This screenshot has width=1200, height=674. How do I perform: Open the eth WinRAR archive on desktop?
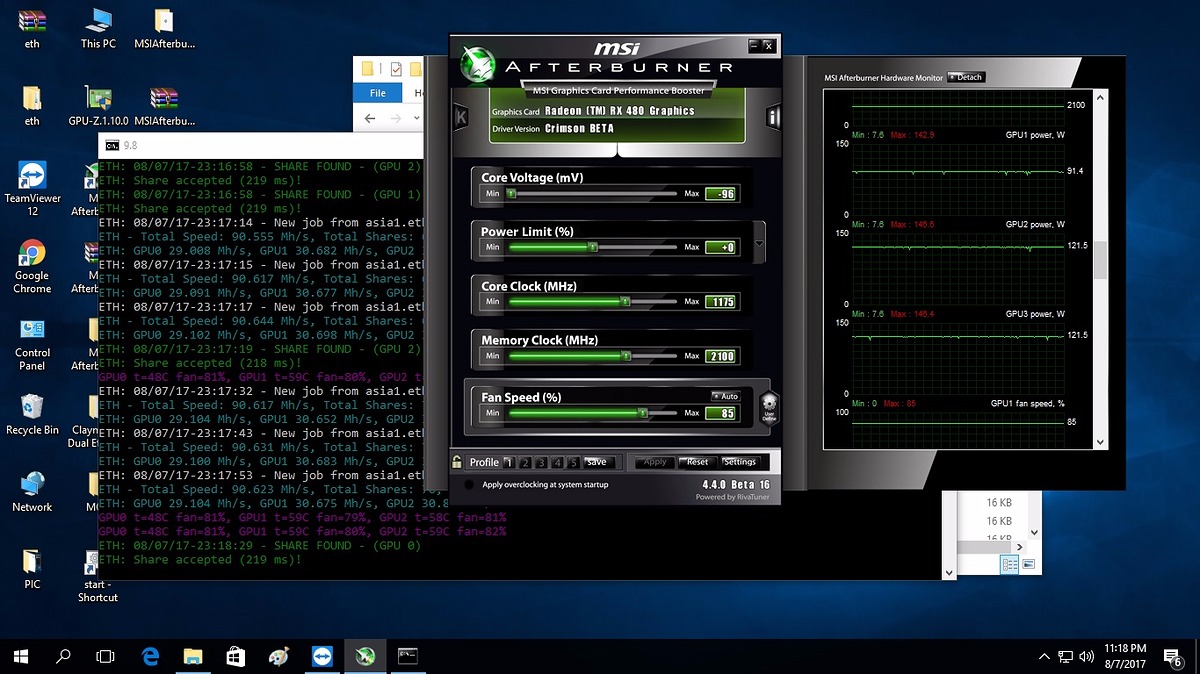[x=32, y=27]
